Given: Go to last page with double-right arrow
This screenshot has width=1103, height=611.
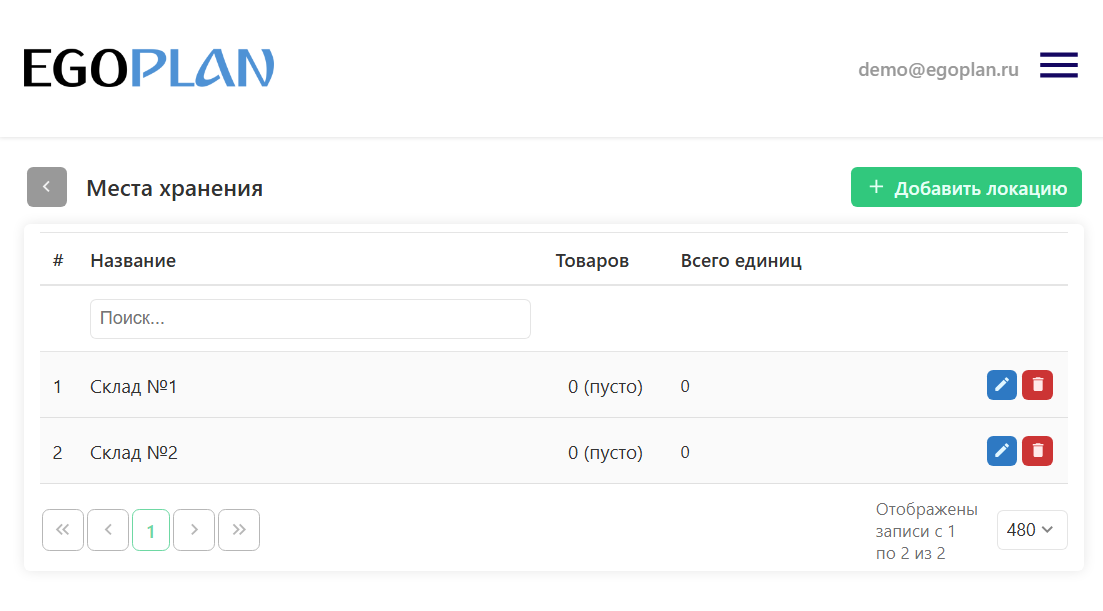Looking at the screenshot, I should click(239, 529).
